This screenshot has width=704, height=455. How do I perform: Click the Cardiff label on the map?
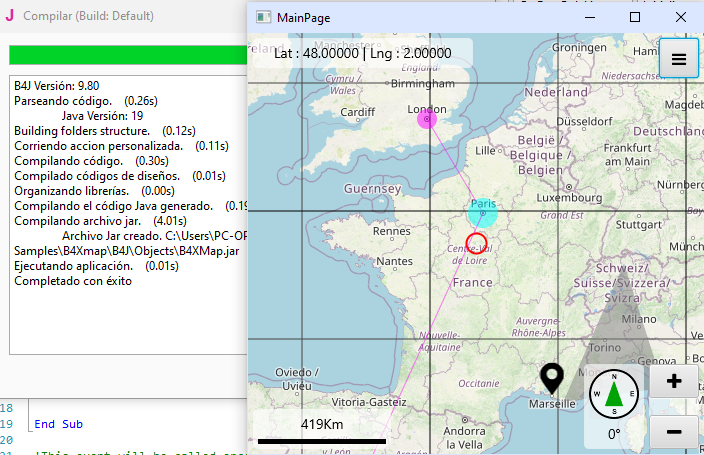pos(357,112)
